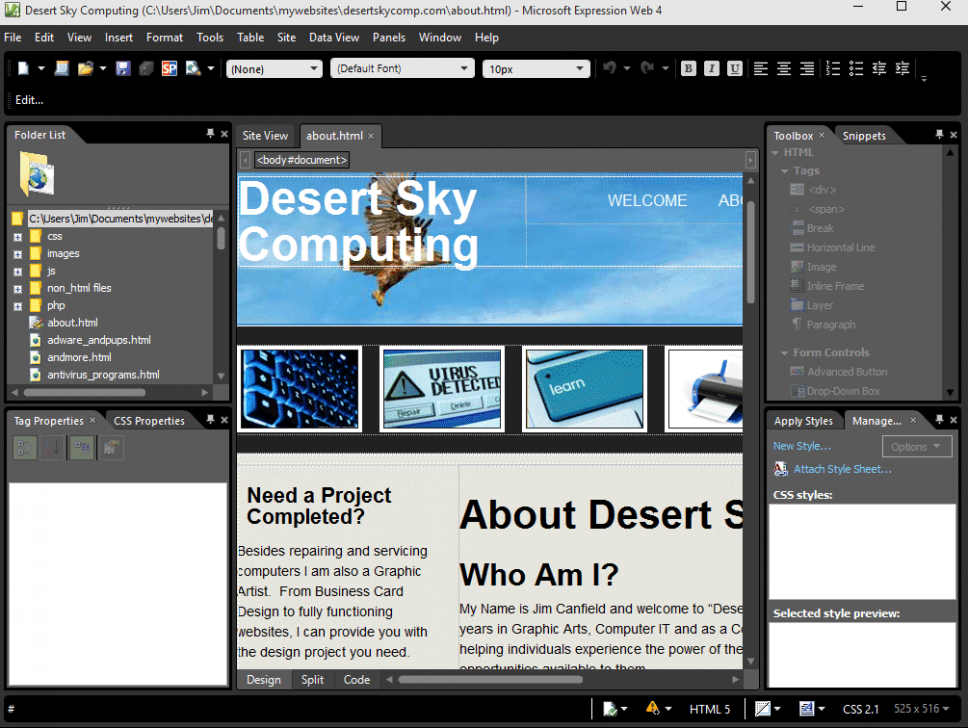Screen dimensions: 968x728
Task: Click the Attach Style Sheet icon
Action: (x=781, y=469)
